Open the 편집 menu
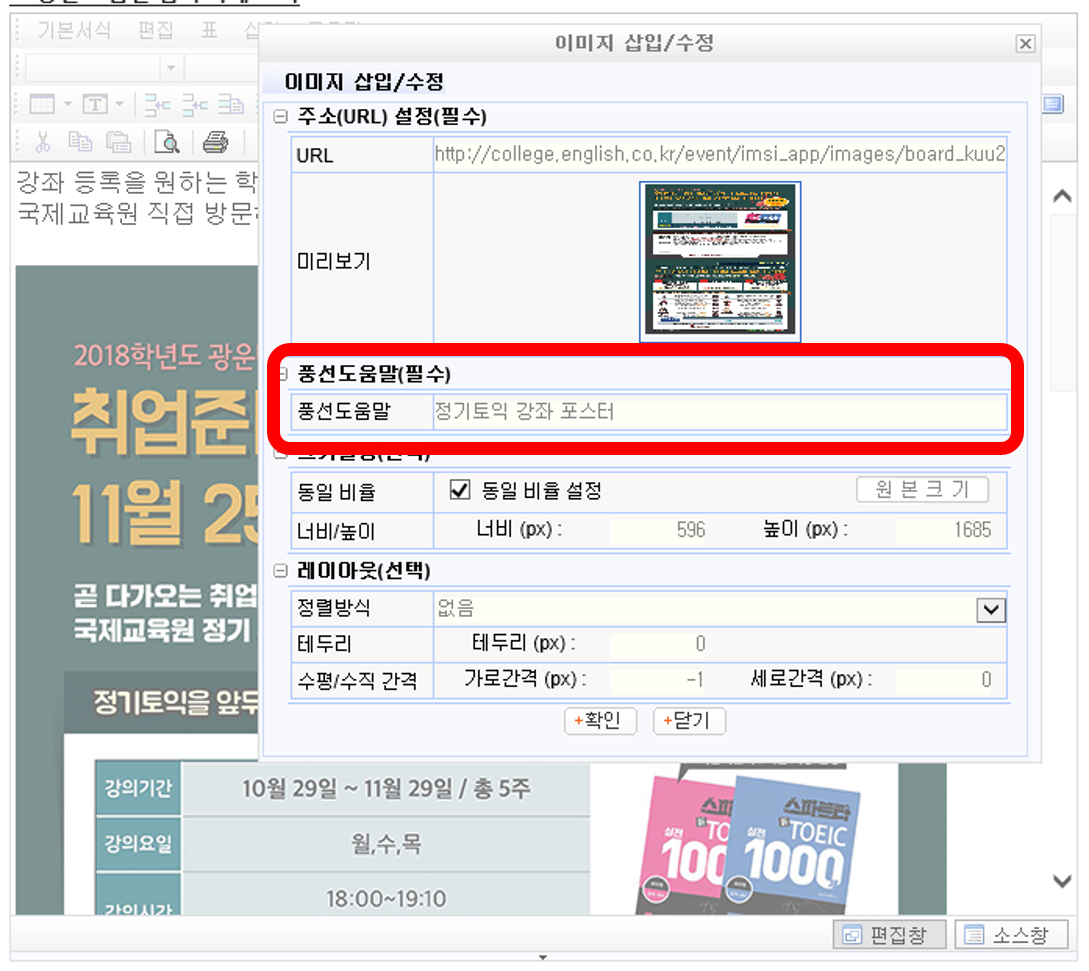1089x971 pixels. [155, 31]
